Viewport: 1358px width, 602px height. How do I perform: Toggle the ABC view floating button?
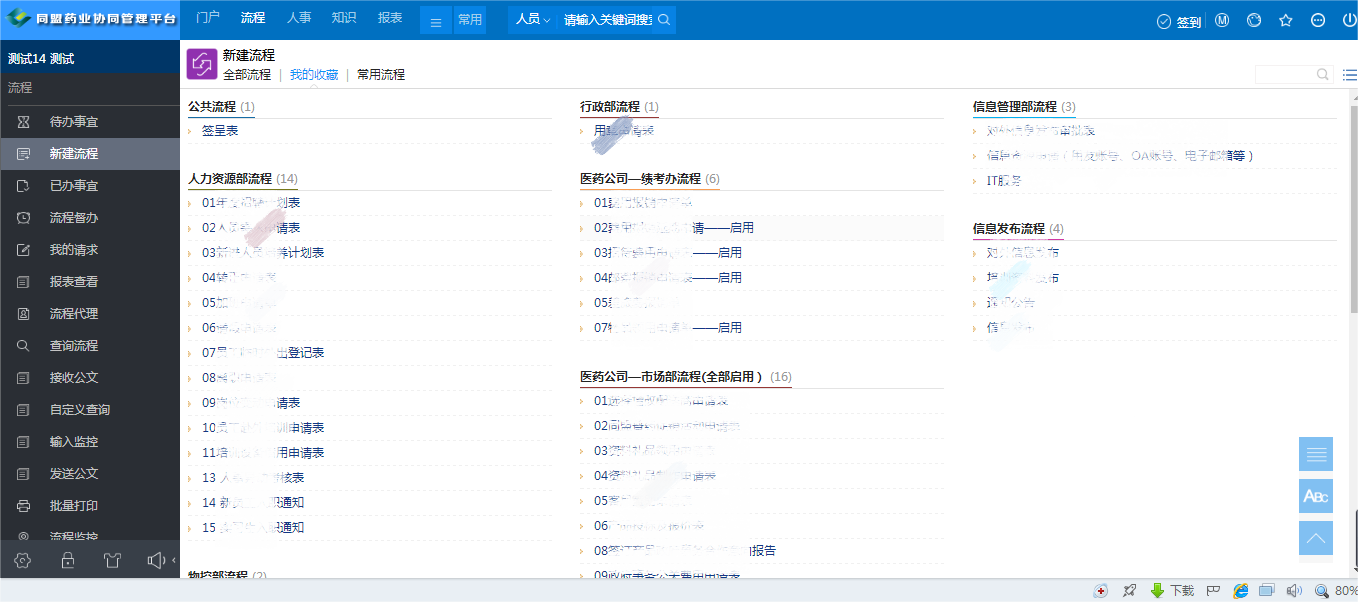(1316, 496)
